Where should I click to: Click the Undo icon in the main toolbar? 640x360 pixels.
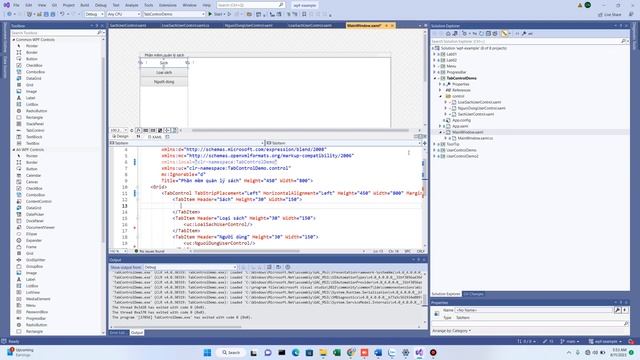62,14
